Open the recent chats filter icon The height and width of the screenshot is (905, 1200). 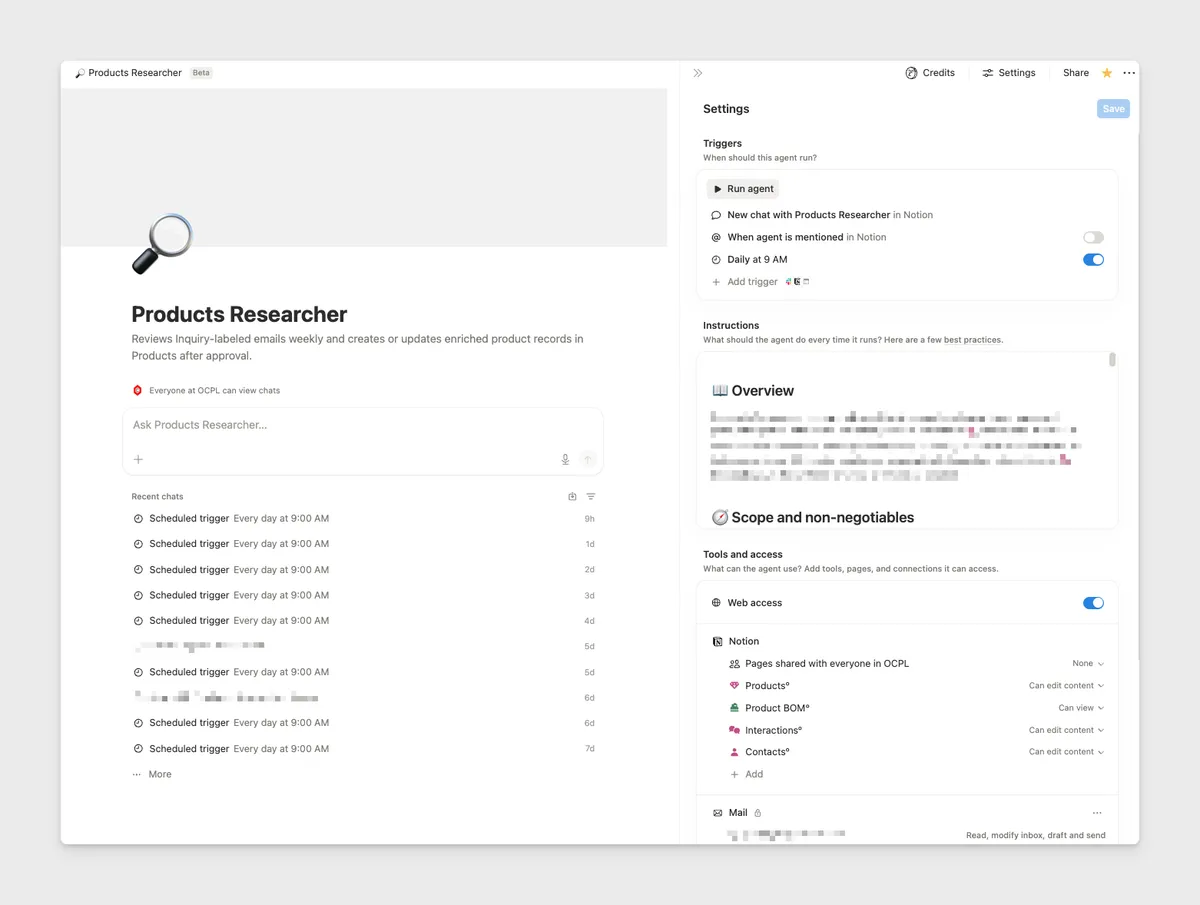pyautogui.click(x=591, y=497)
